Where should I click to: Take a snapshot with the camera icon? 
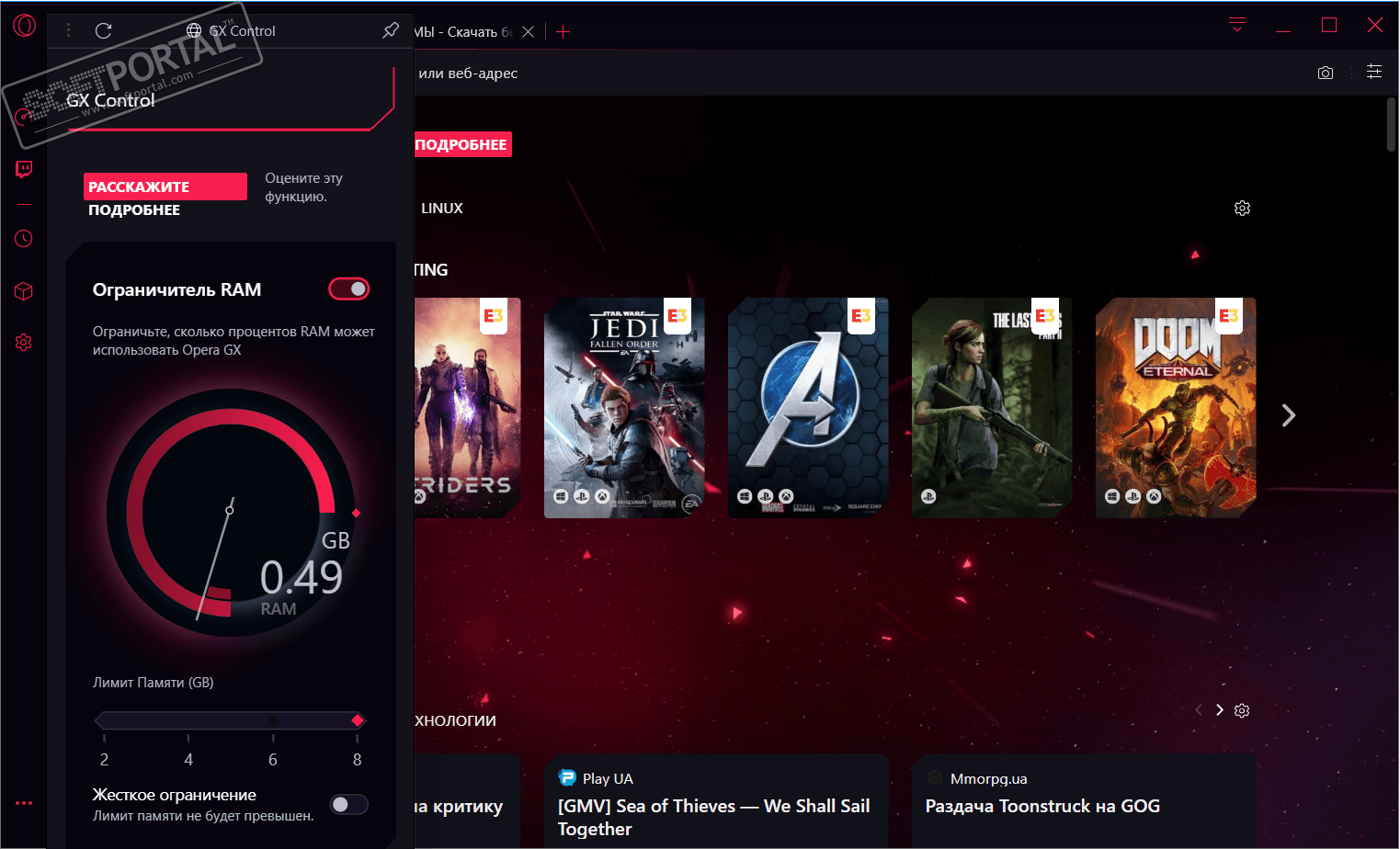pyautogui.click(x=1326, y=73)
